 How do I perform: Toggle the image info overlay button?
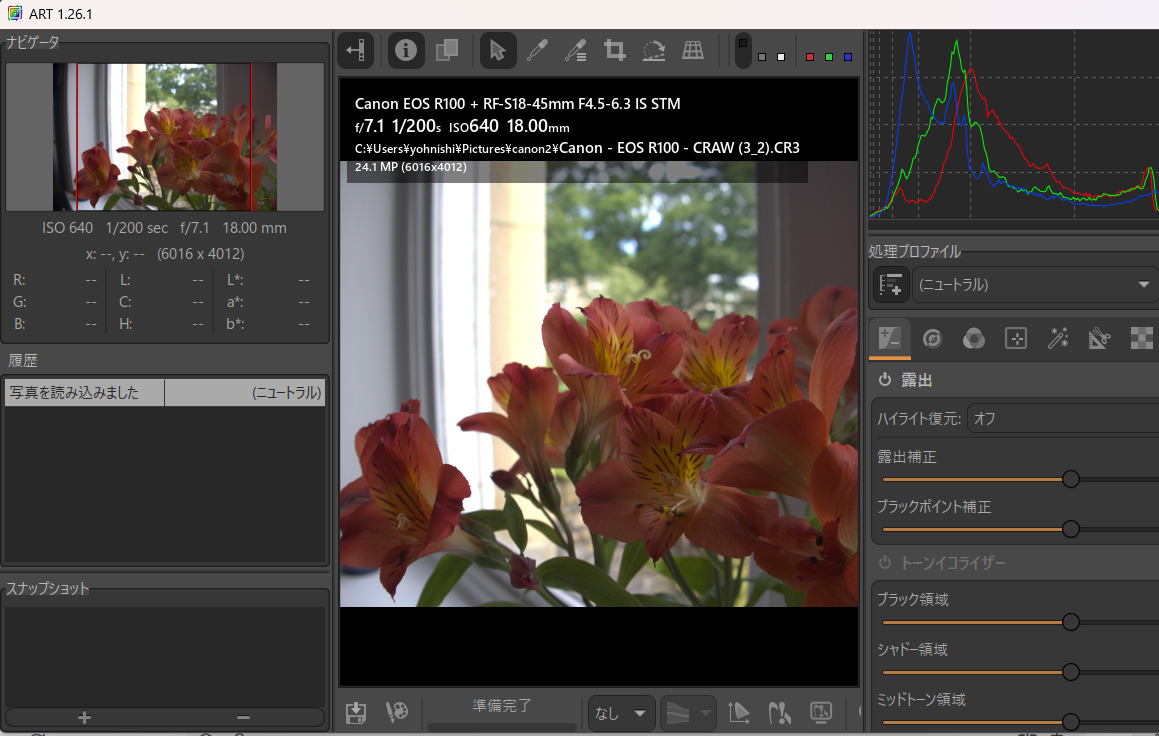[x=405, y=50]
